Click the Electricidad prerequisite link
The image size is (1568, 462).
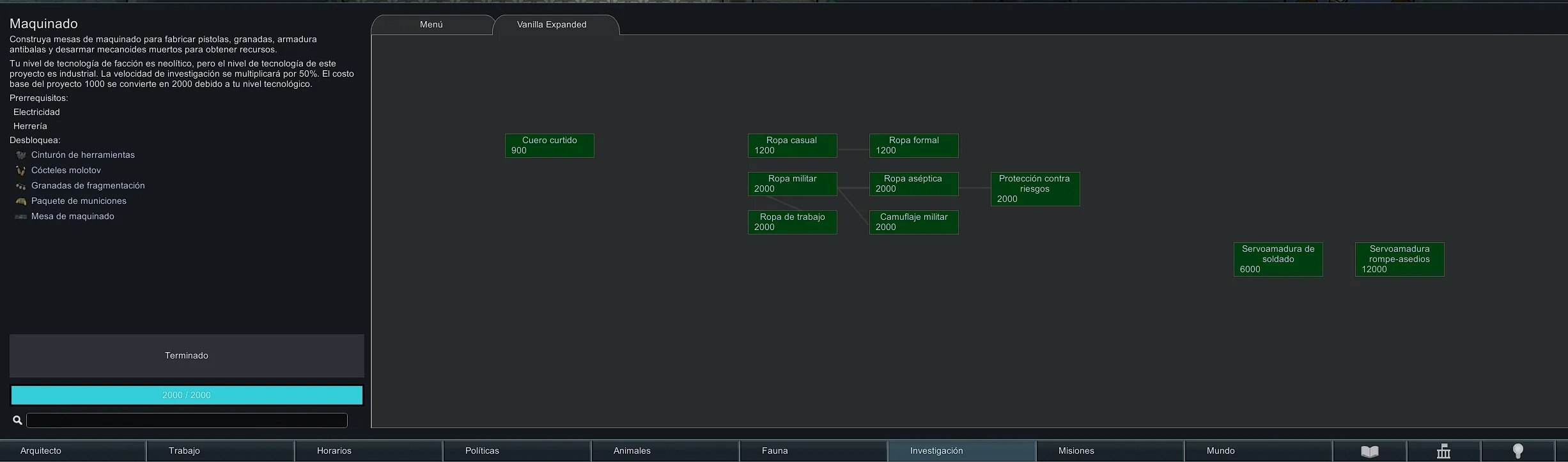pyautogui.click(x=37, y=112)
